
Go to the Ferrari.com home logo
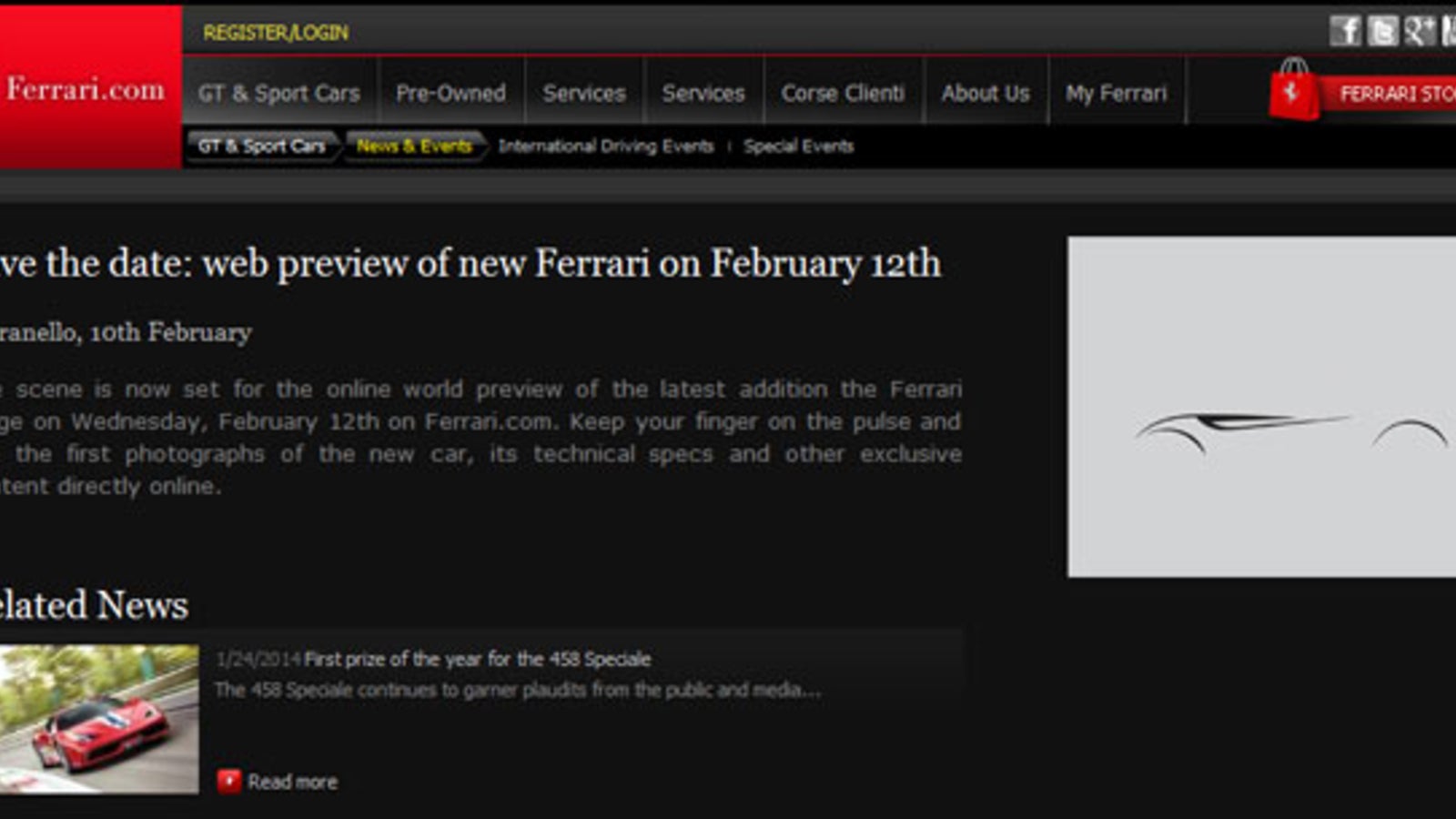(x=86, y=89)
